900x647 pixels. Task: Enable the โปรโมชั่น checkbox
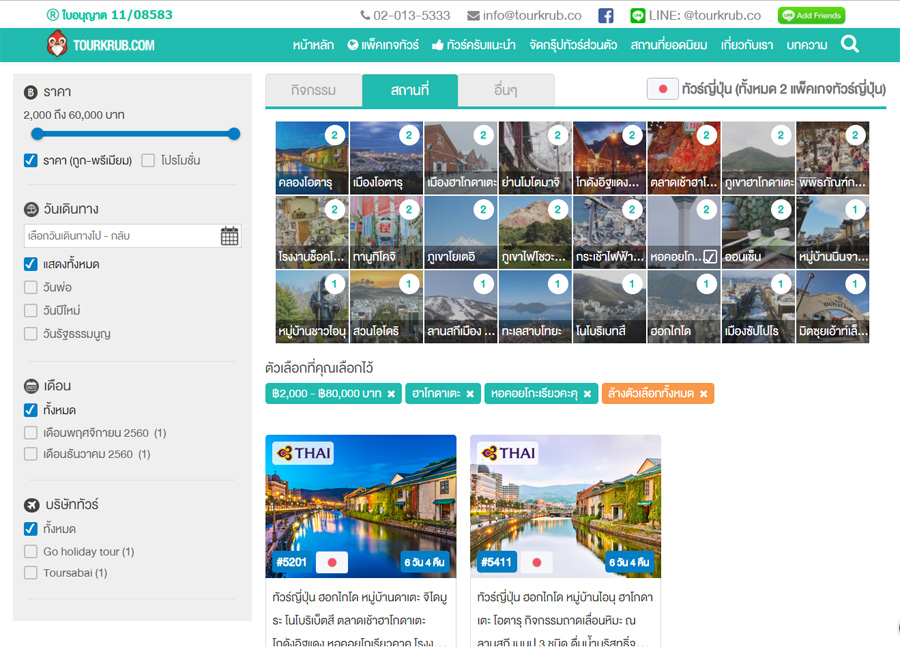[148, 160]
